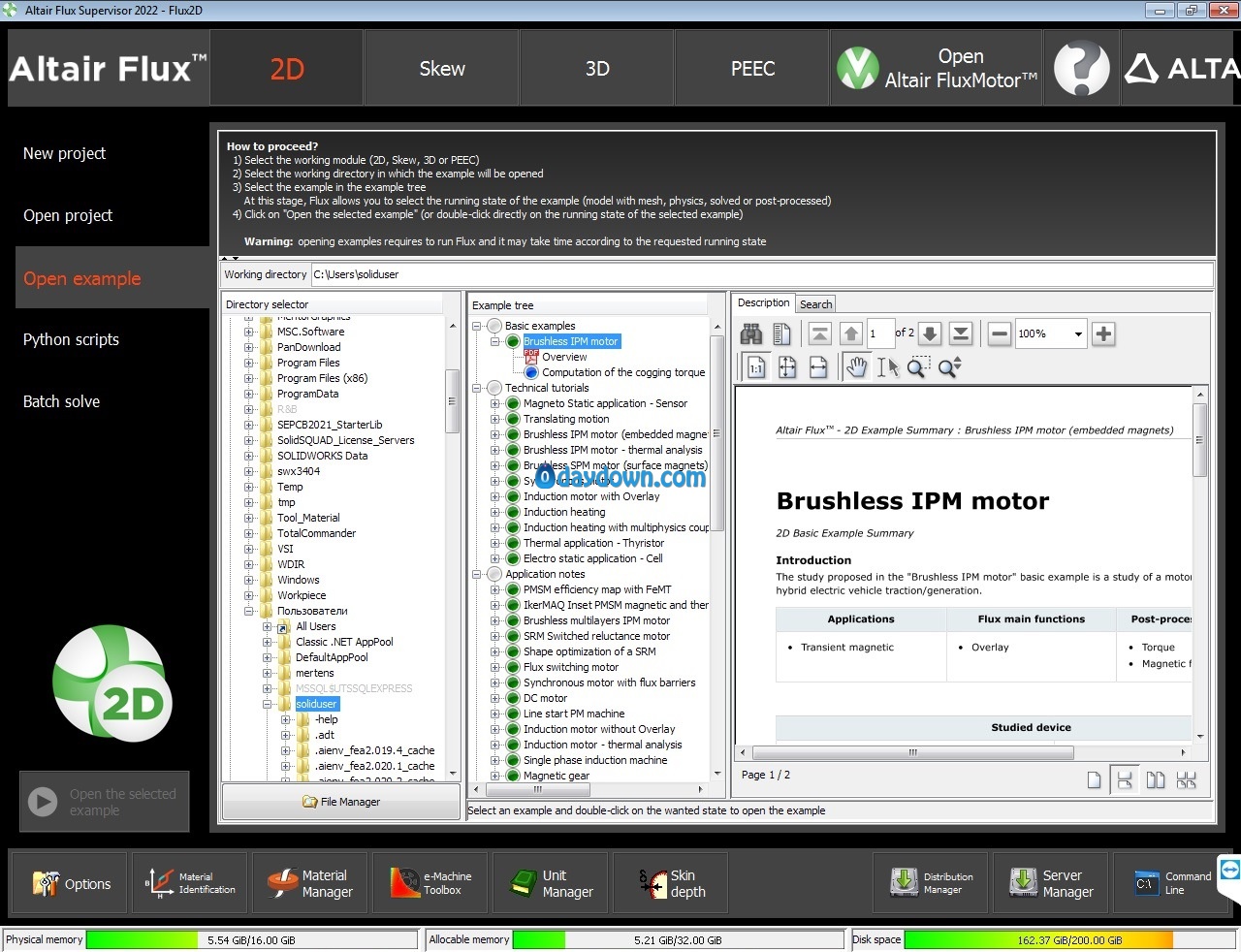Go to previous page arrow in viewer

click(851, 334)
